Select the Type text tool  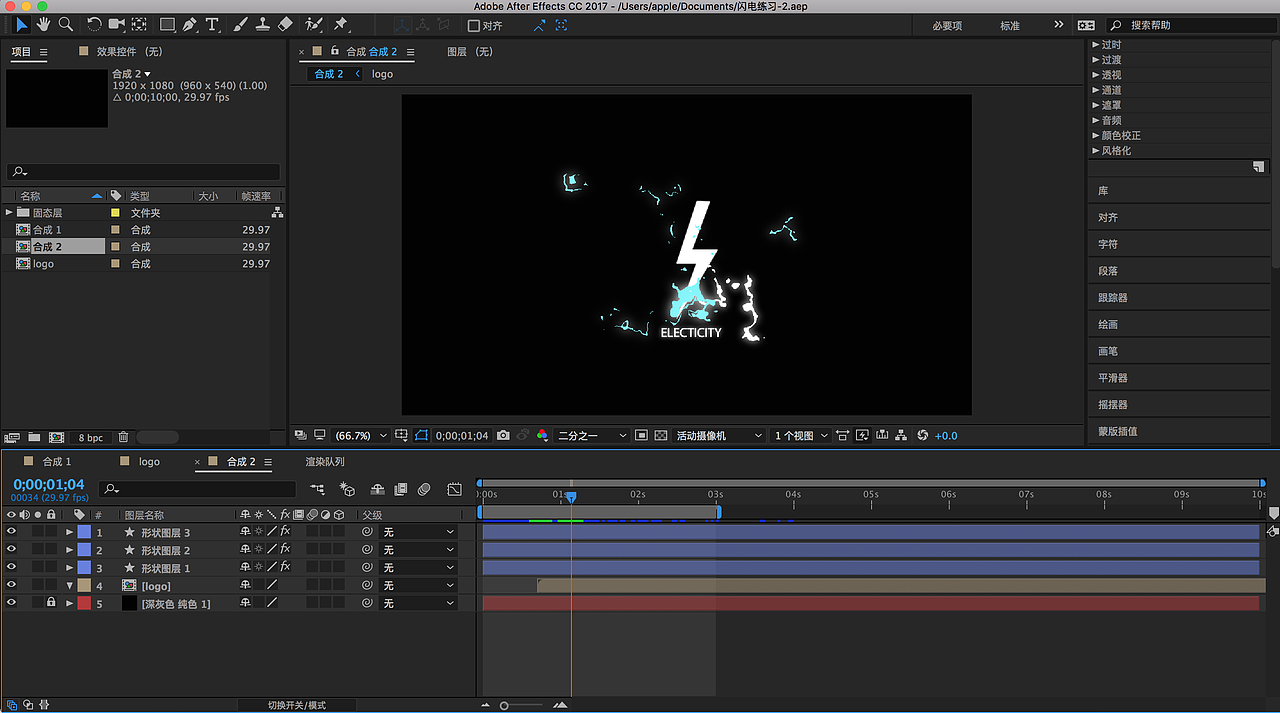pos(212,24)
